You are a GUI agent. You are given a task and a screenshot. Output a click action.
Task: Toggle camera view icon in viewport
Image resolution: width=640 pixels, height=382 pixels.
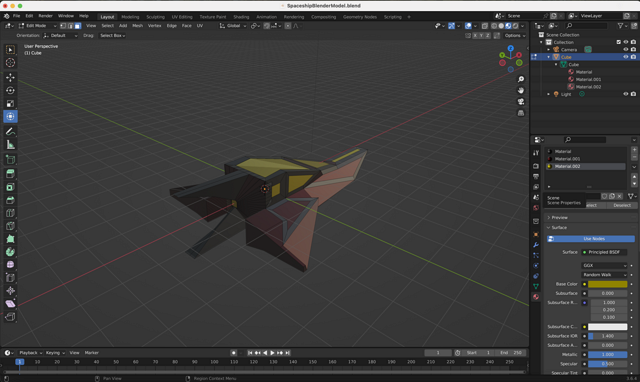click(x=521, y=102)
